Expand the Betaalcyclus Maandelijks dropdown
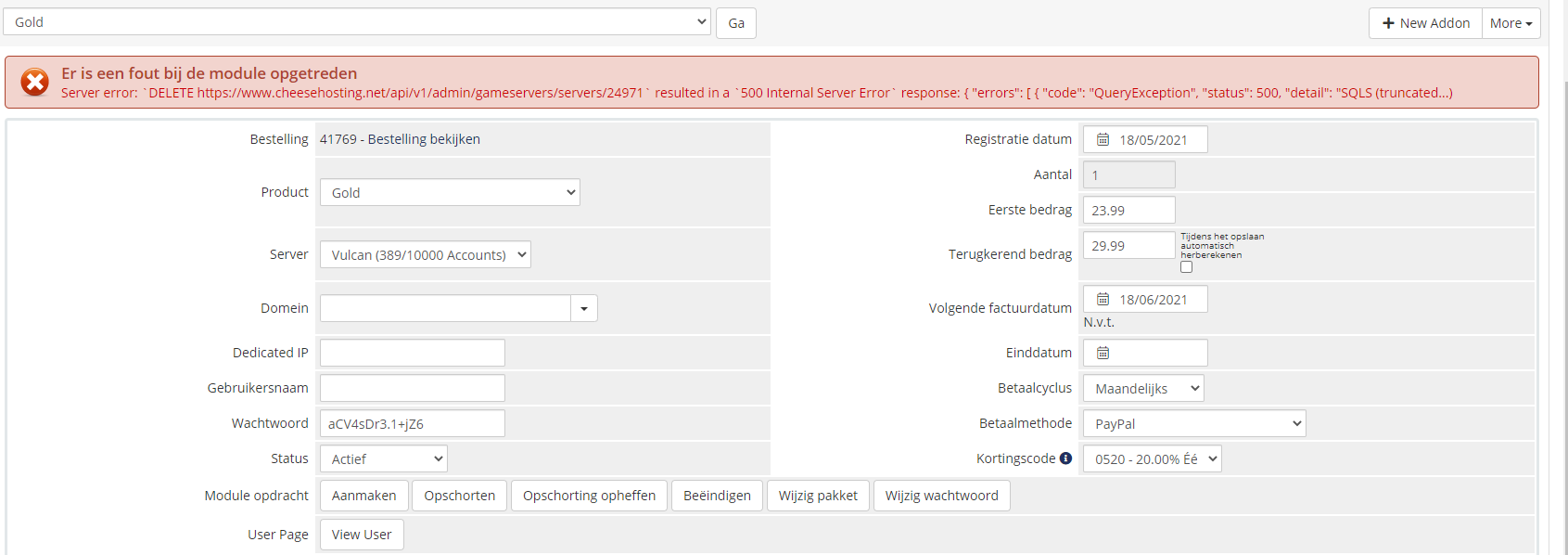 point(1143,388)
